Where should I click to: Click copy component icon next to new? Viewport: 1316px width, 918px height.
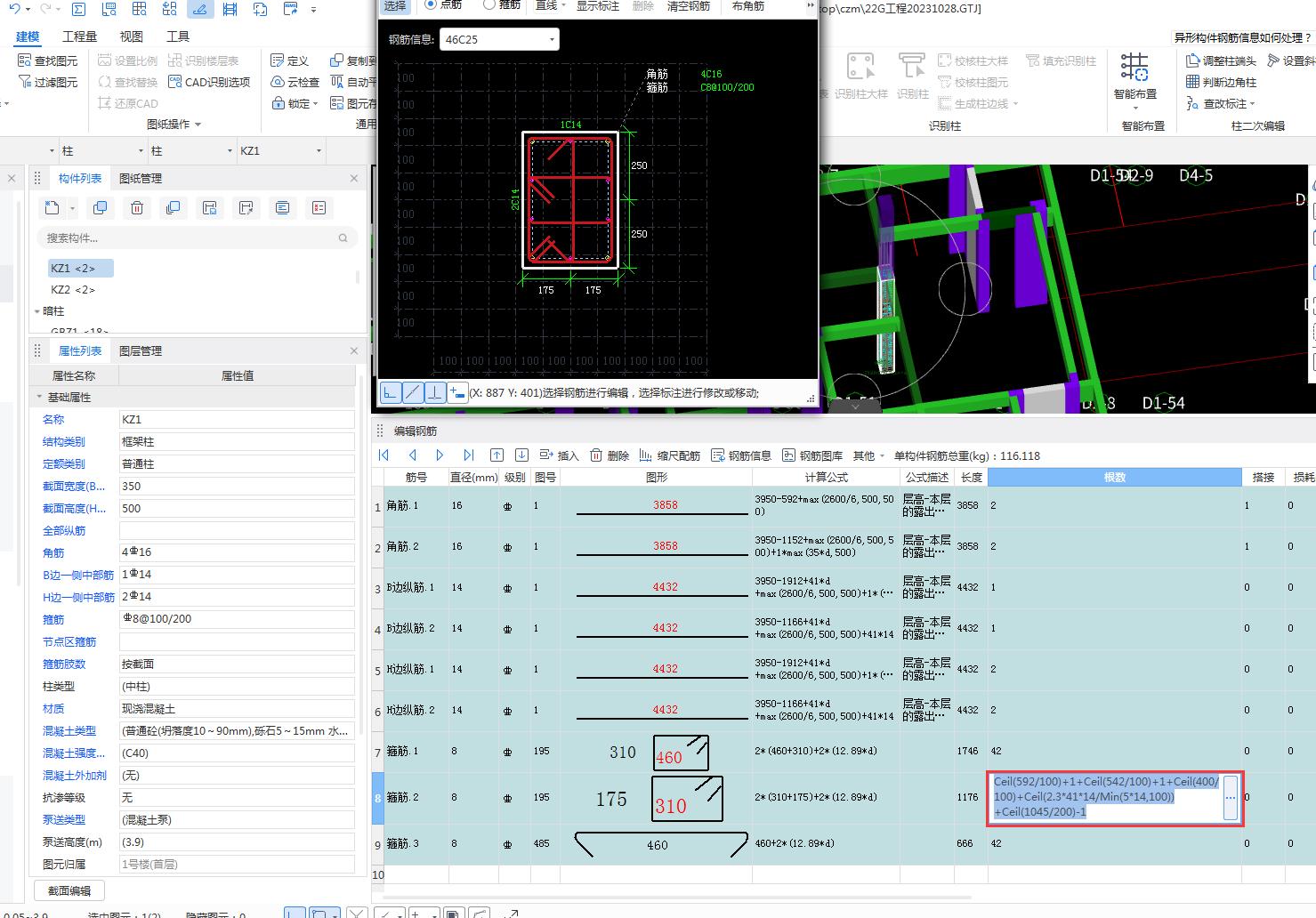tap(101, 208)
